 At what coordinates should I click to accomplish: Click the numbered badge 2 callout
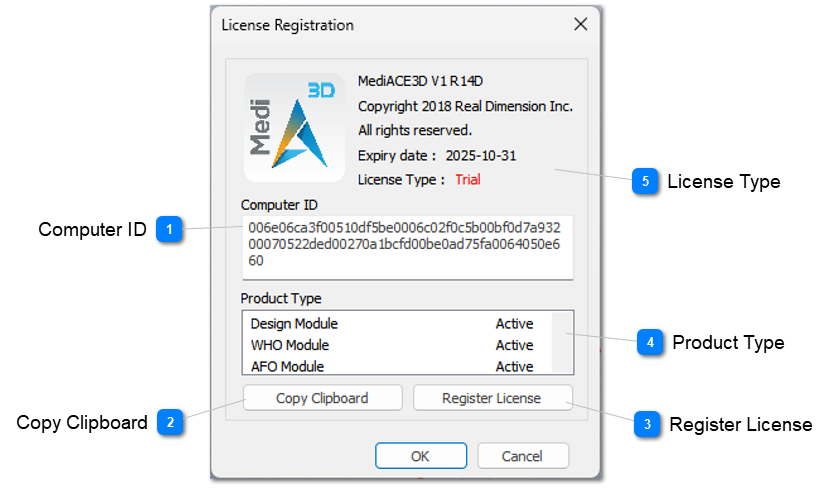point(170,423)
